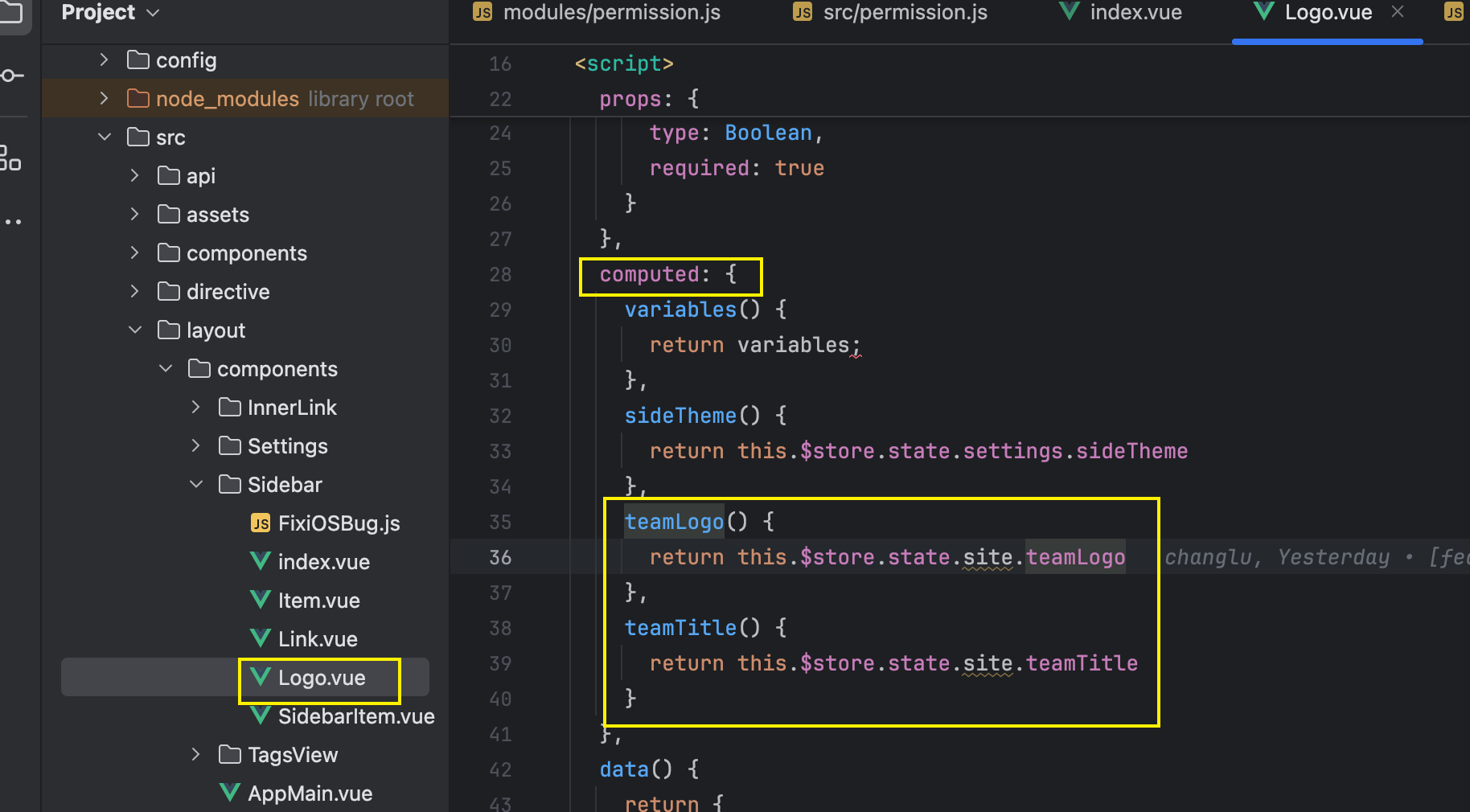Click 'library root' label on node_modules
Screen dimensions: 1470x812
pyautogui.click(x=361, y=99)
